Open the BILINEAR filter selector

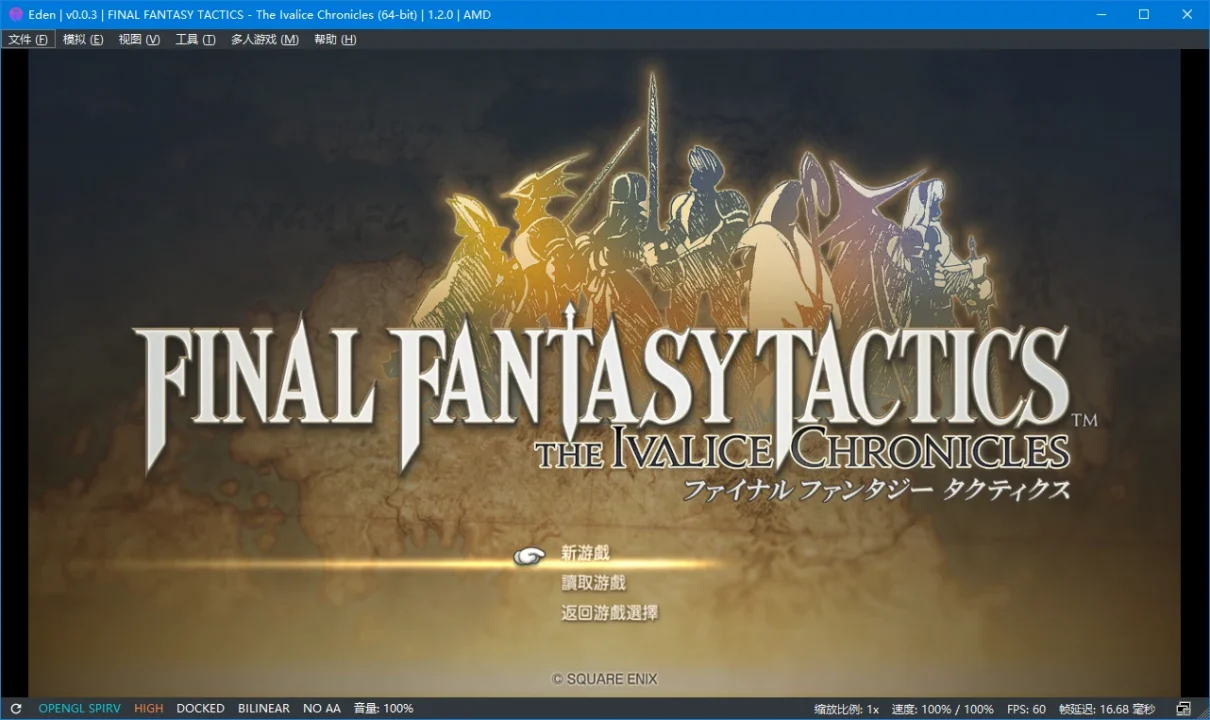point(263,708)
